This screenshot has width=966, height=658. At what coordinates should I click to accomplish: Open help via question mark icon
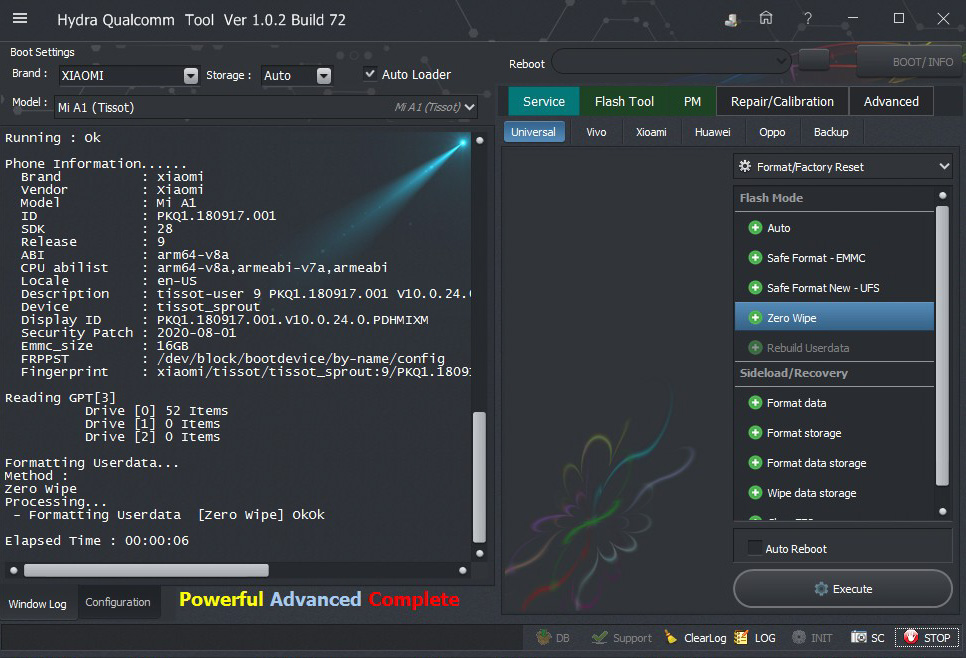coord(807,19)
